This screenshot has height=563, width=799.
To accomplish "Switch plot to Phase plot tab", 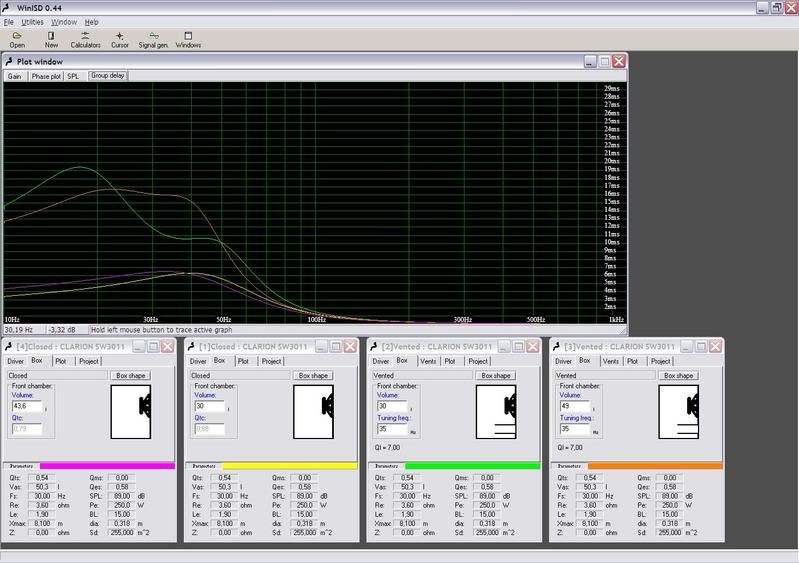I will (46, 76).
